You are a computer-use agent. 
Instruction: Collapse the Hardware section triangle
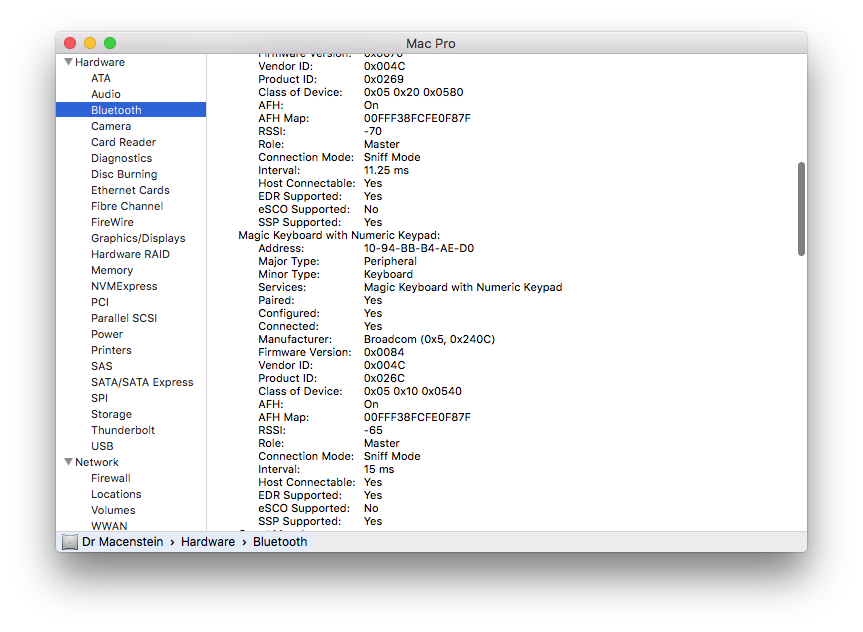pyautogui.click(x=68, y=62)
